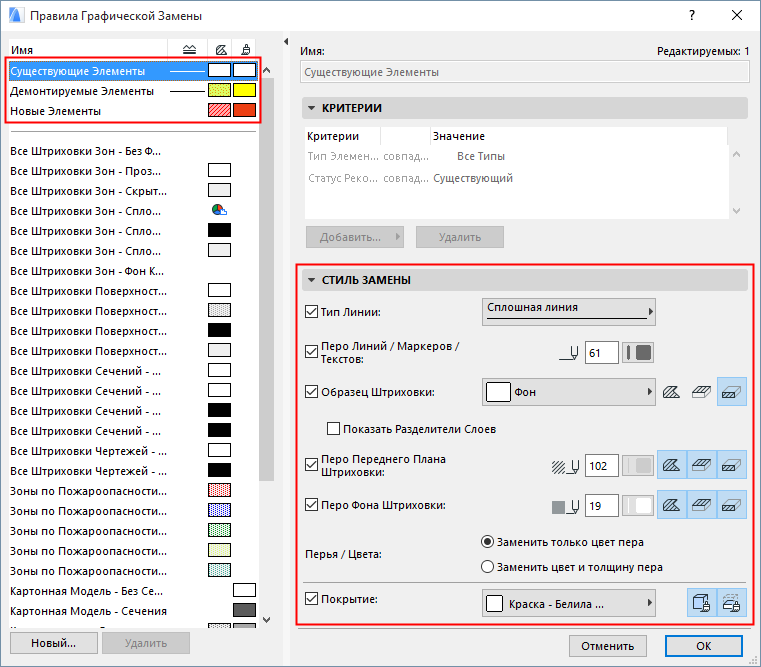This screenshot has height=667, width=761.
Task: Click the pen icon beside value 61
Action: tap(569, 353)
